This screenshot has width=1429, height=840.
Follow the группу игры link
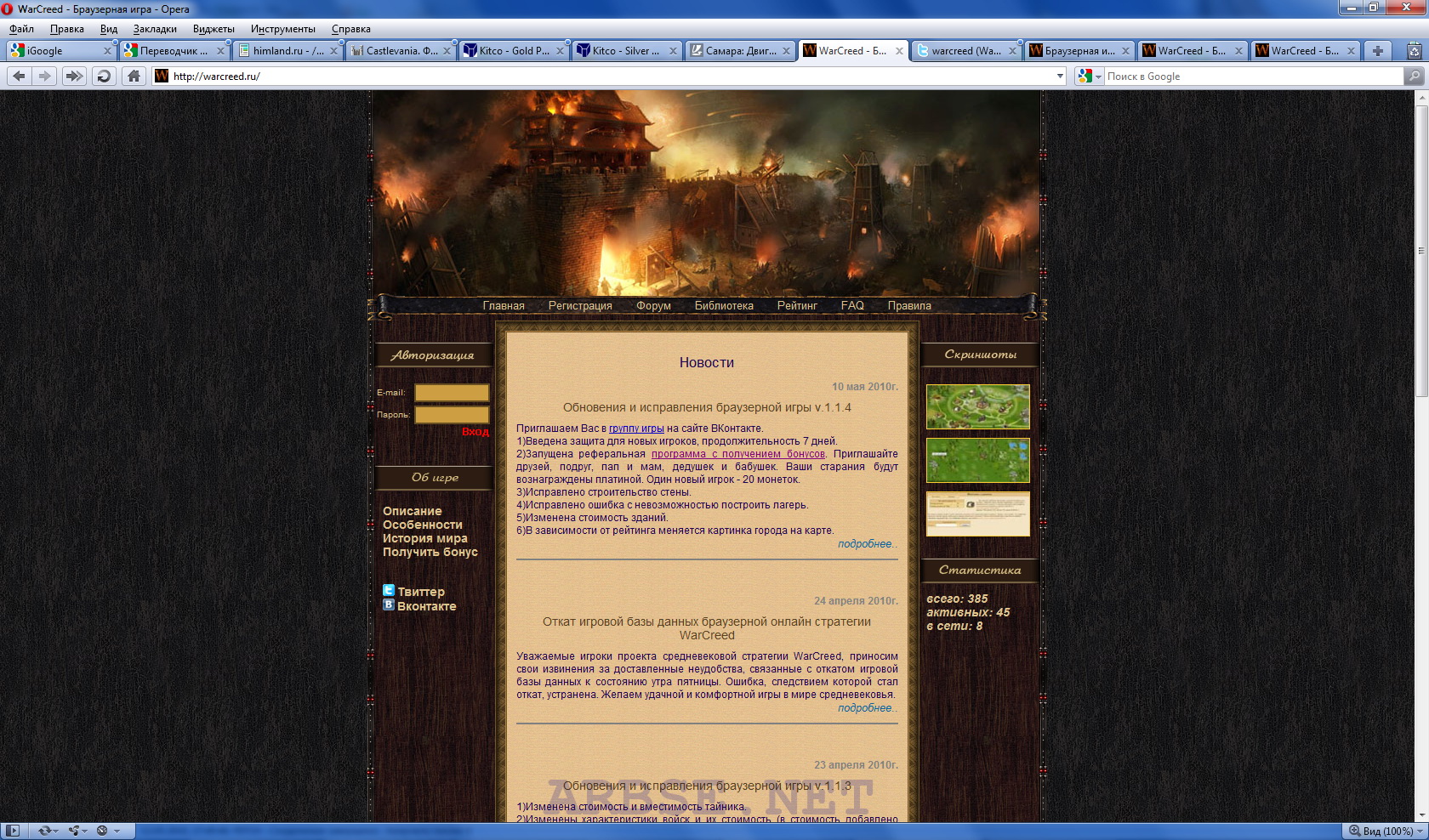pos(636,429)
